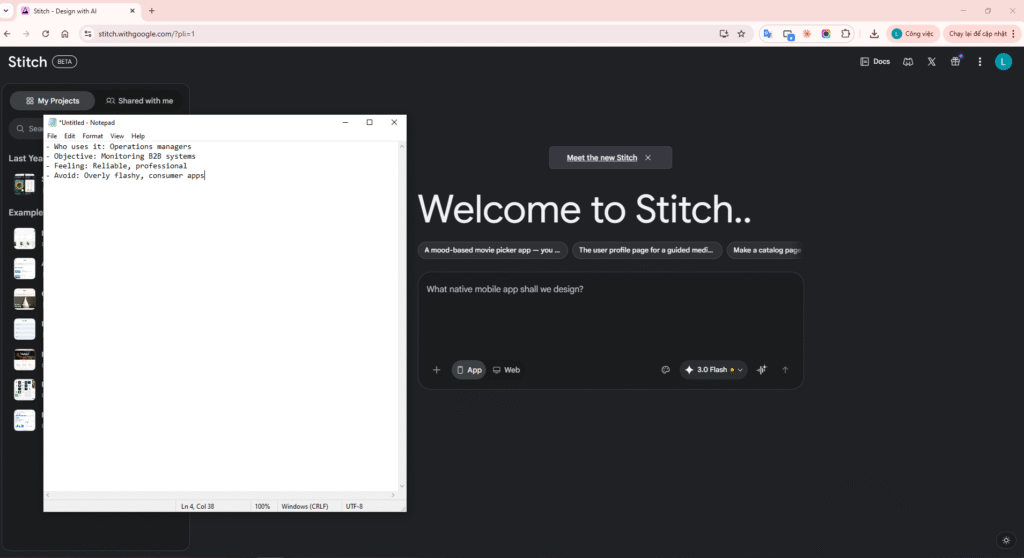This screenshot has height=558, width=1024.
Task: Expand the 3.0 Flash model dropdown
Action: [714, 370]
